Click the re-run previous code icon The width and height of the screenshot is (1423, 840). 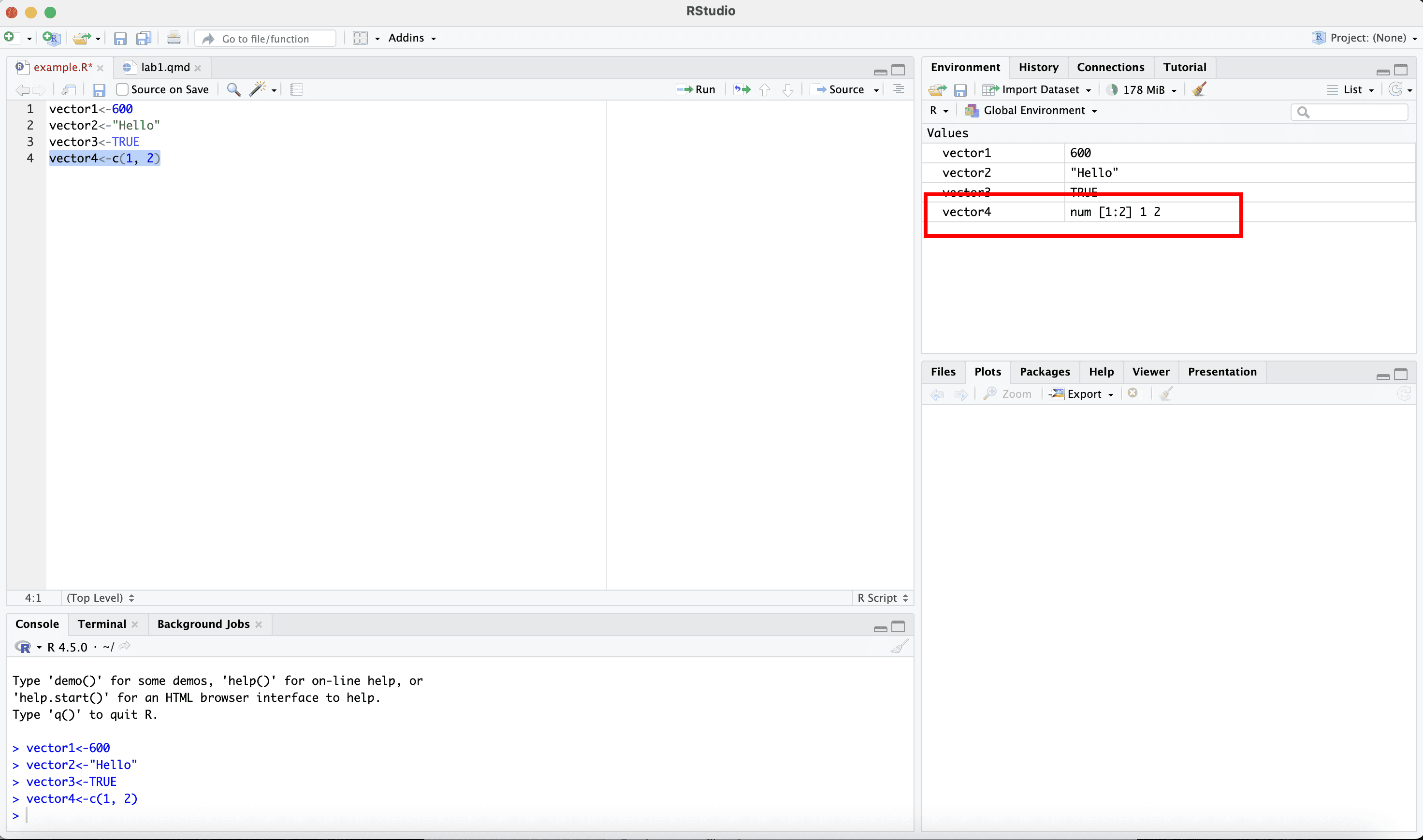tap(741, 89)
